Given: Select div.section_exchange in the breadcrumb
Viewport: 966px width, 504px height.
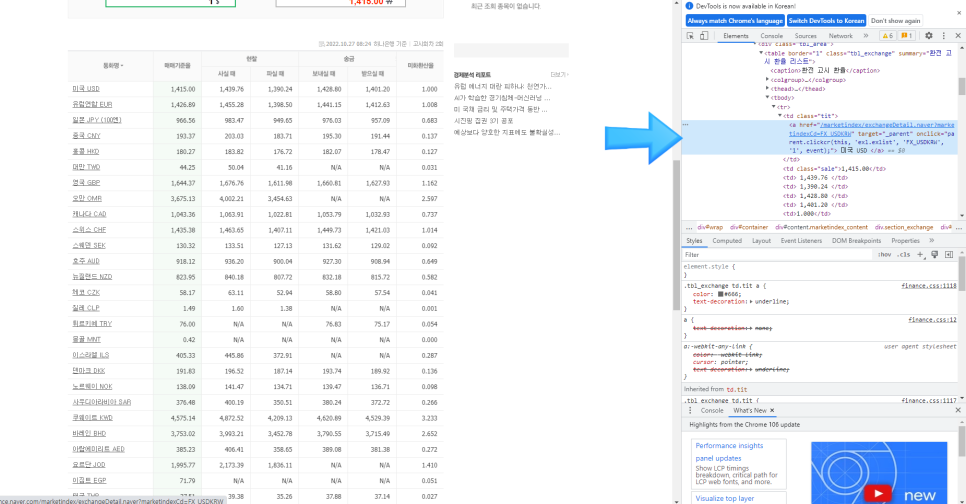Looking at the screenshot, I should point(904,227).
